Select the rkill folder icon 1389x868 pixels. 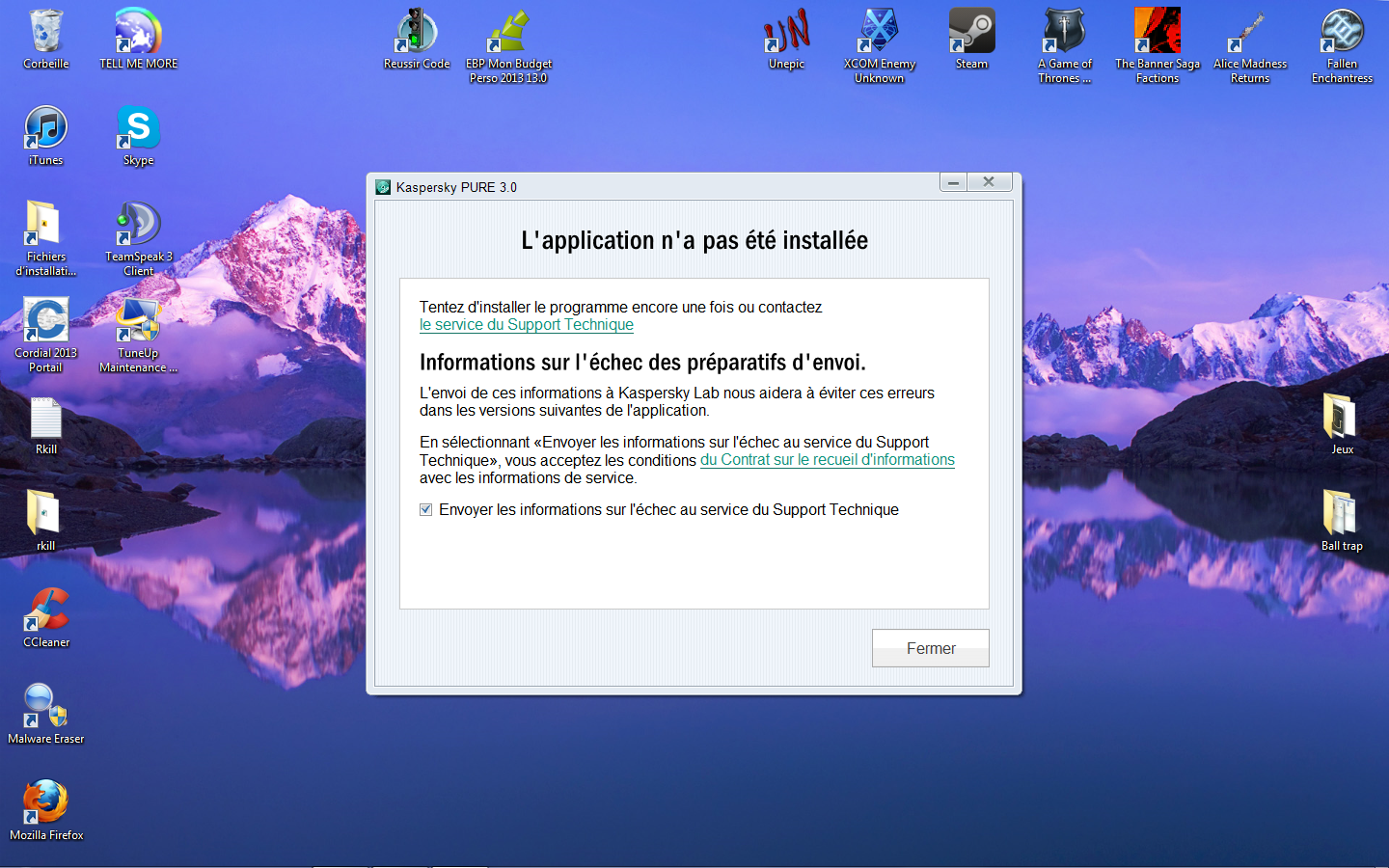click(x=46, y=521)
